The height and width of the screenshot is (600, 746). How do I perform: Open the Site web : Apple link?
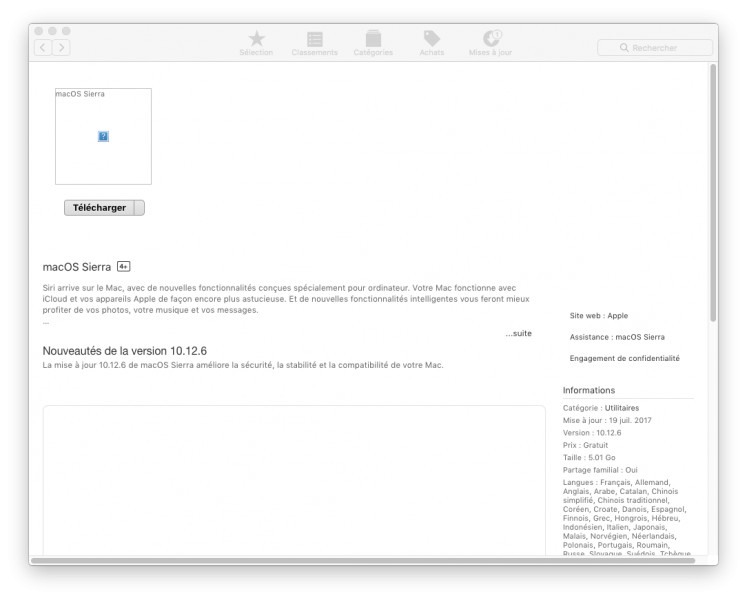tap(599, 315)
